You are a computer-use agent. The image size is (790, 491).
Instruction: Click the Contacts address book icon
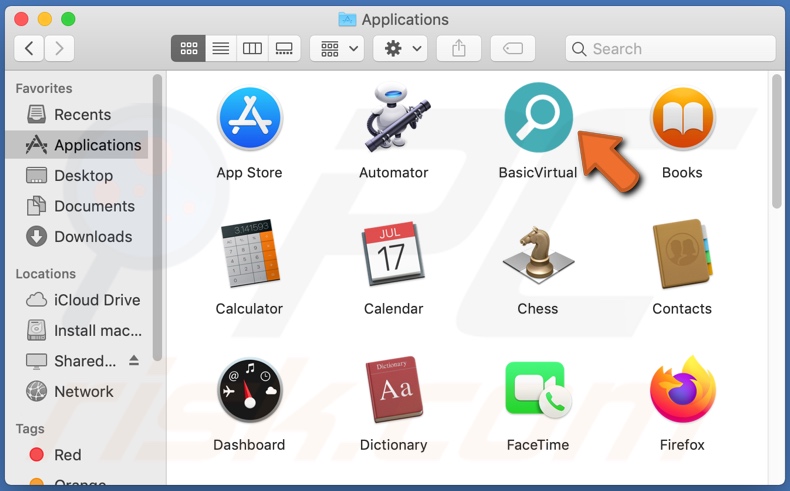coord(683,254)
